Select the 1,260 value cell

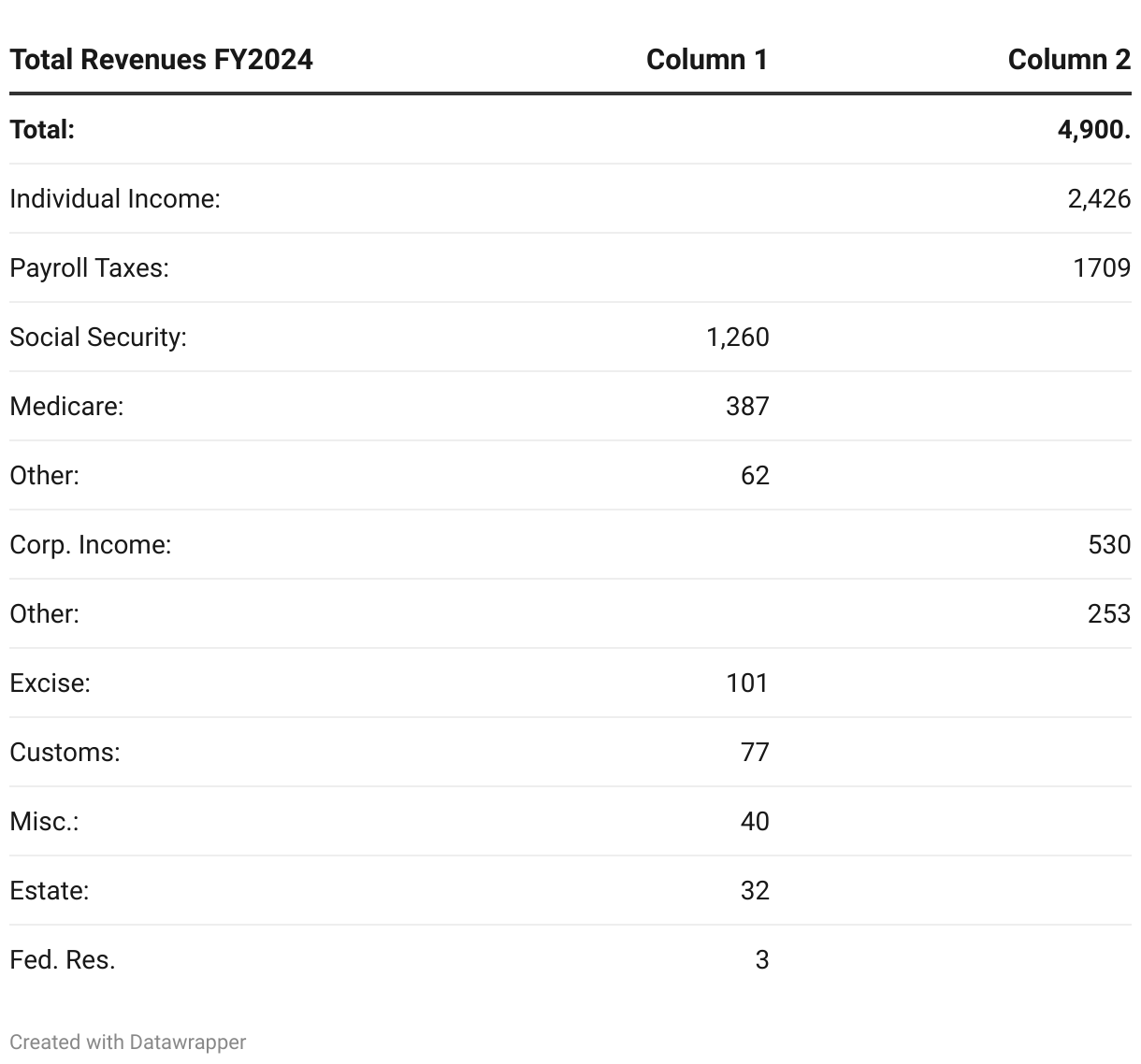click(x=737, y=338)
